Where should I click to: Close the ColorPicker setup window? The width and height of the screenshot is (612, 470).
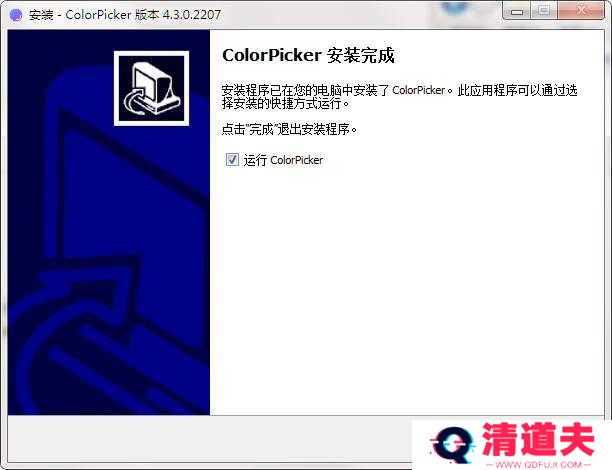click(580, 11)
